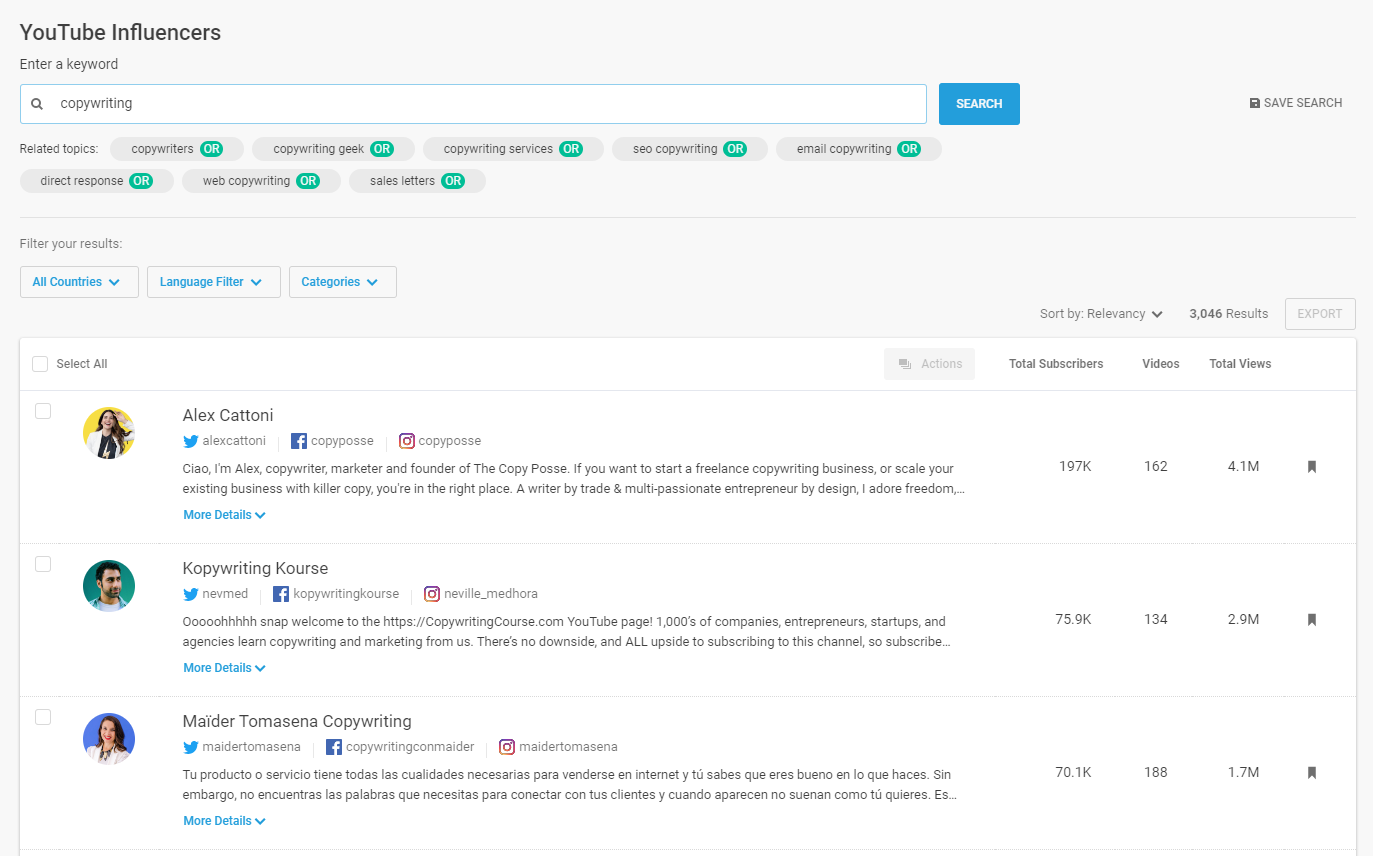Bookmark the Kopywriting Kourse channel
Screen dimensions: 1373x856
(1311, 620)
